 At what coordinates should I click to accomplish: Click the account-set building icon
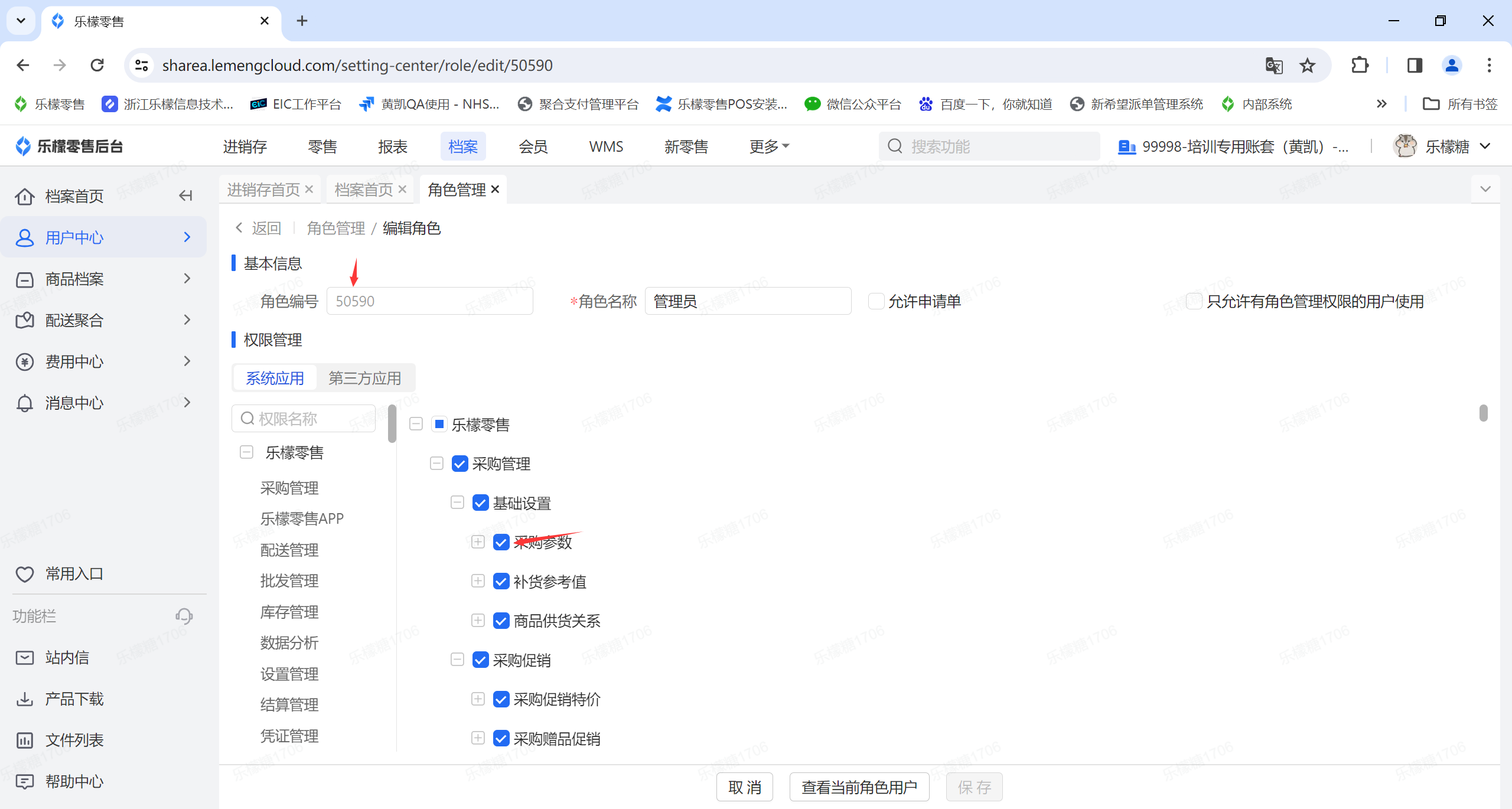pos(1126,146)
